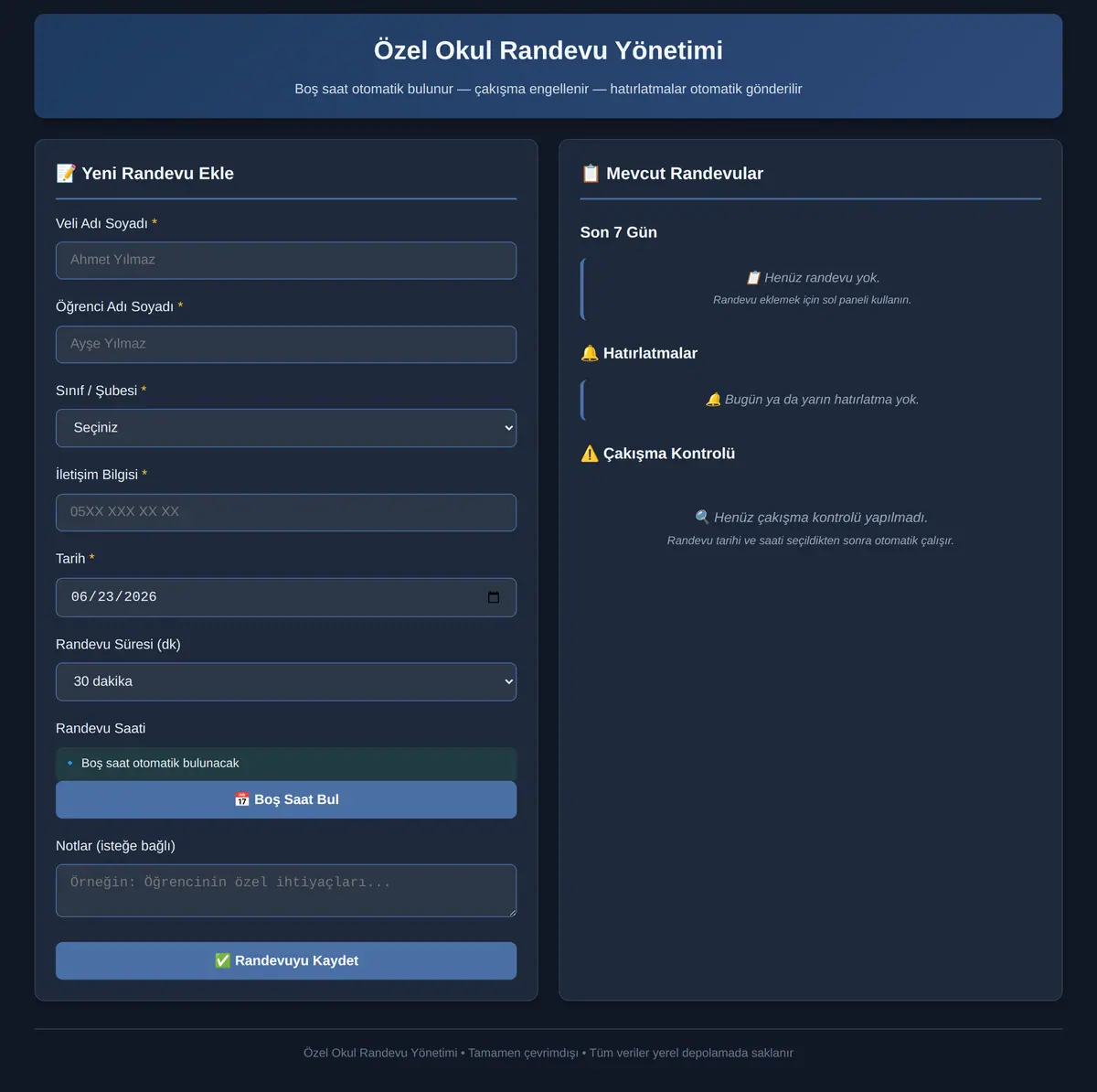This screenshot has height=1092, width=1097.
Task: Click the clipboard icon beside Mevcut Randevular
Action: tap(591, 173)
